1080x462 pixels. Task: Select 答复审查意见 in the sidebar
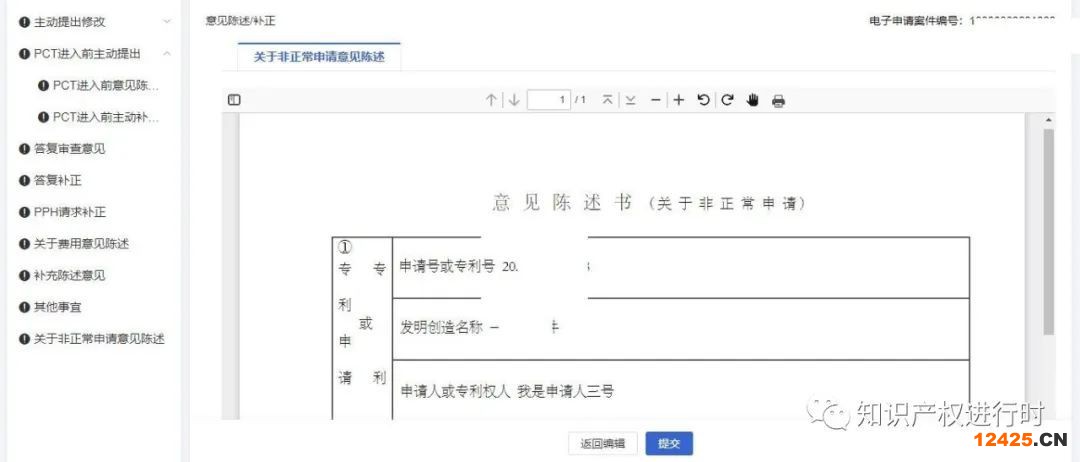coord(69,149)
